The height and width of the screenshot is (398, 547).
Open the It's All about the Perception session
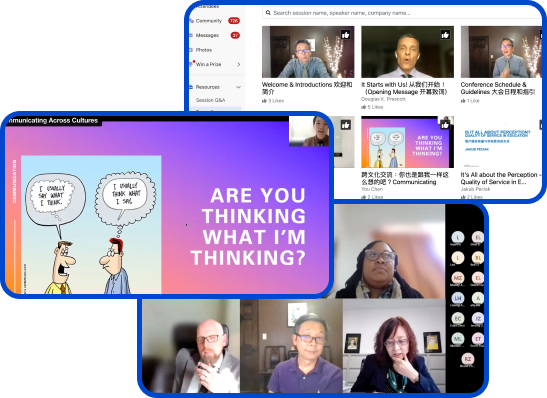coord(500,178)
